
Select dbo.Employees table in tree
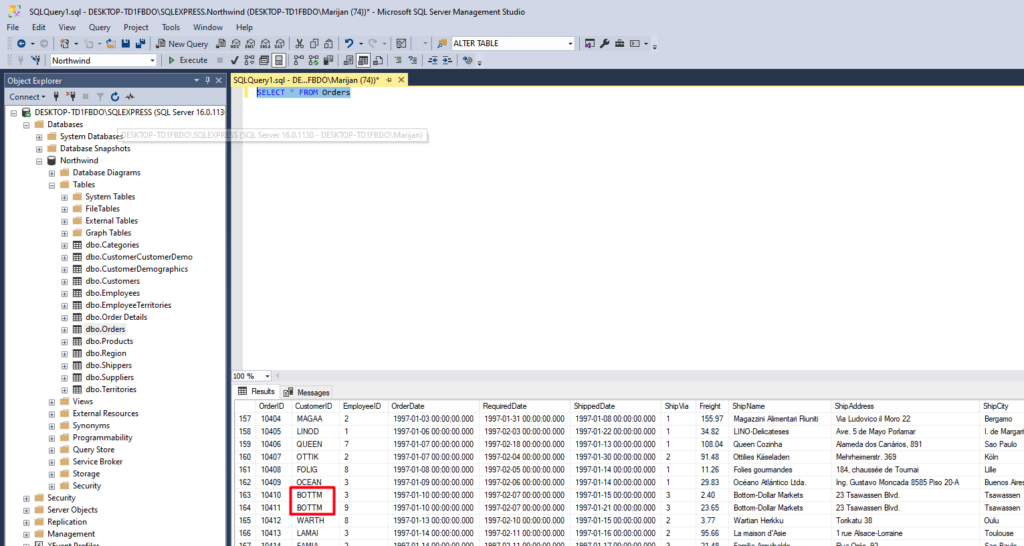pos(112,293)
